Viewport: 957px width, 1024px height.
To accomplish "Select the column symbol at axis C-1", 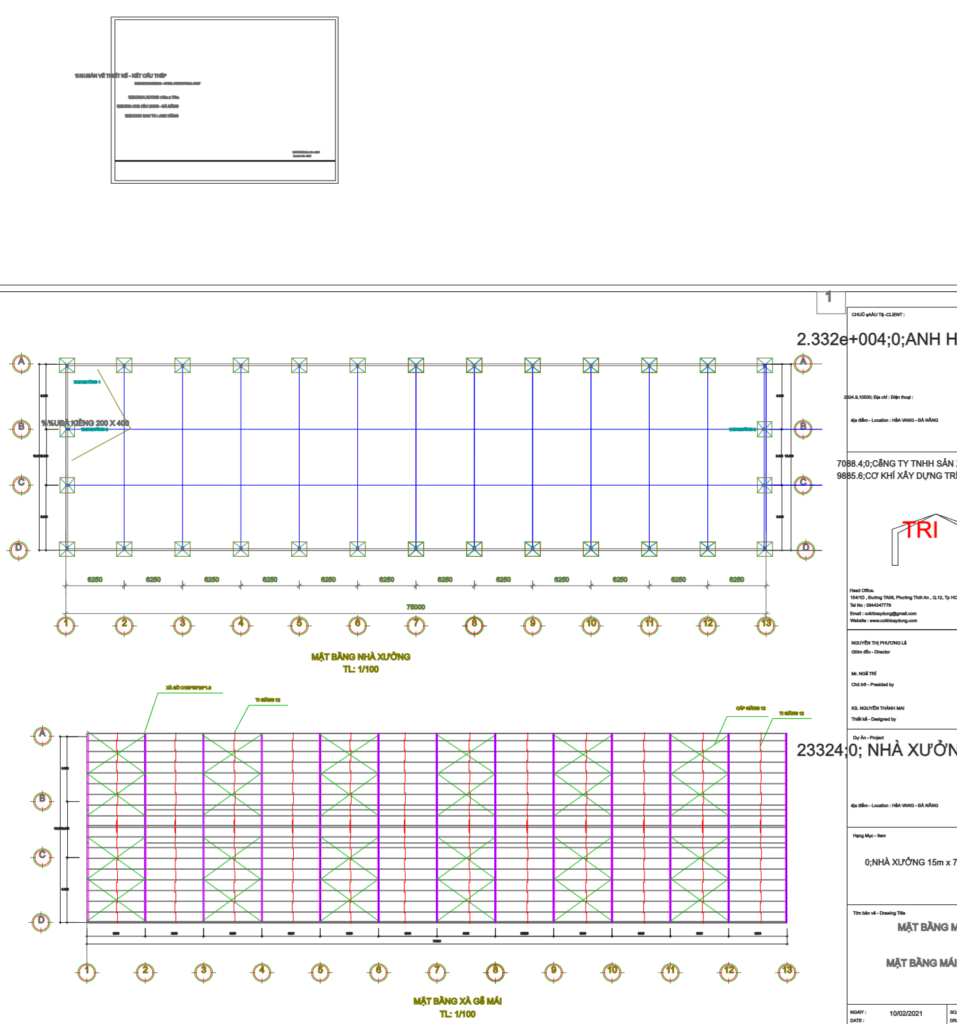I will pos(67,485).
